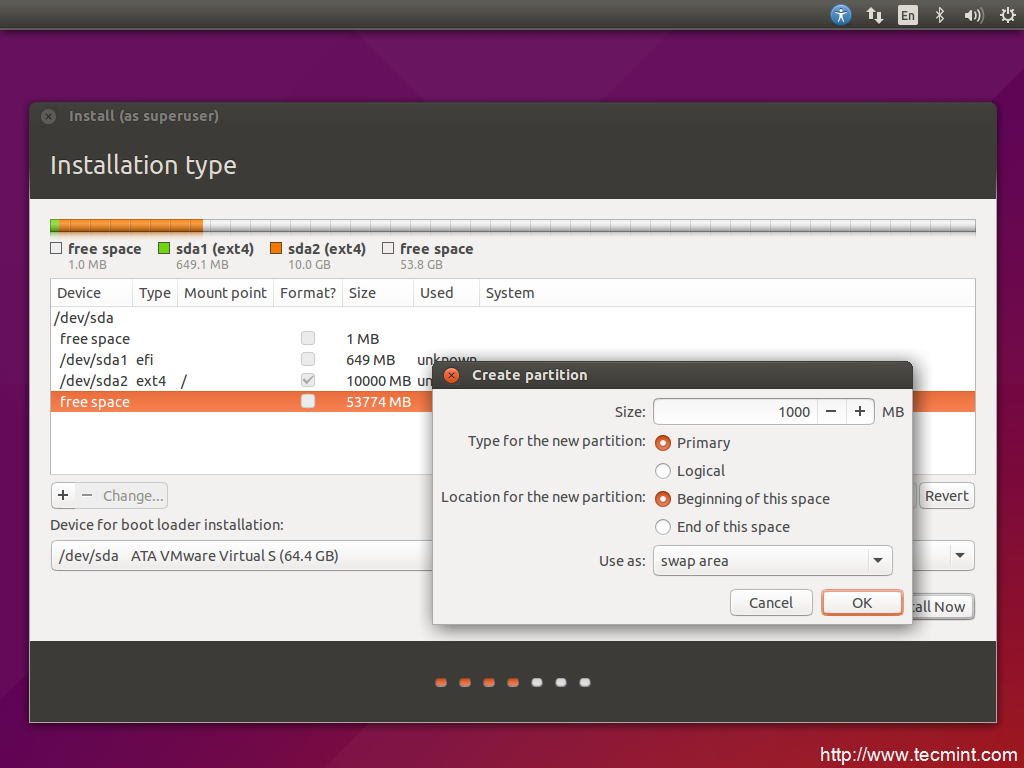Click the network connection indicator icon
The height and width of the screenshot is (768, 1024).
(x=874, y=15)
